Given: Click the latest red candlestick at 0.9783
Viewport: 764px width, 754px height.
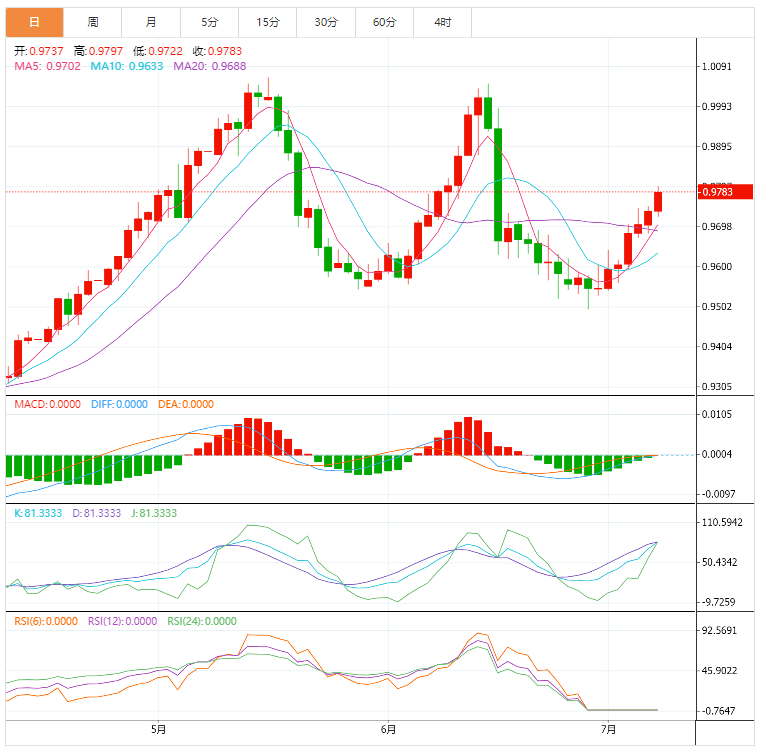Looking at the screenshot, I should click(658, 201).
